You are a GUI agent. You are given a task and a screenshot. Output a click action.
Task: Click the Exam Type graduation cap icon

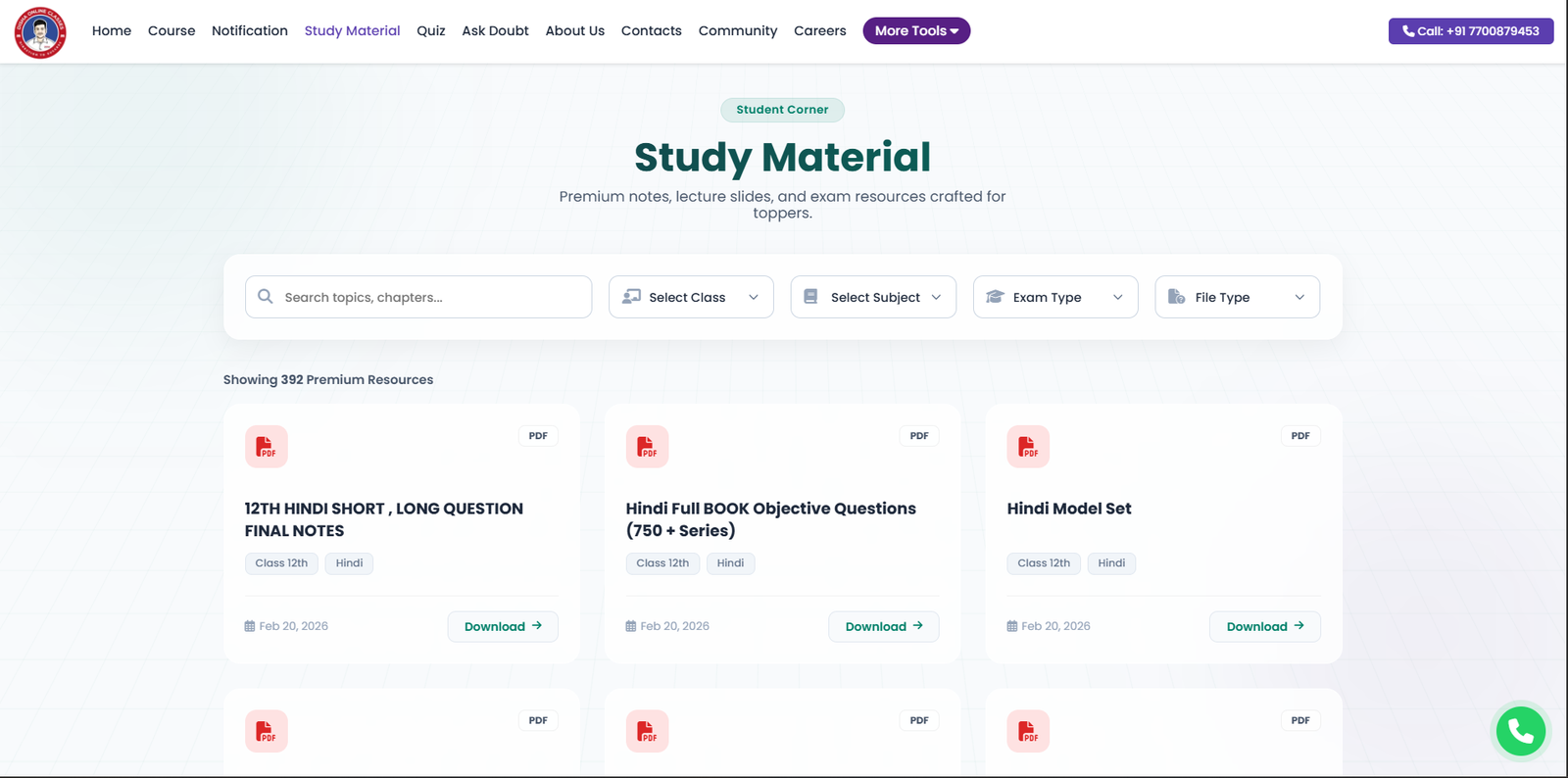995,296
